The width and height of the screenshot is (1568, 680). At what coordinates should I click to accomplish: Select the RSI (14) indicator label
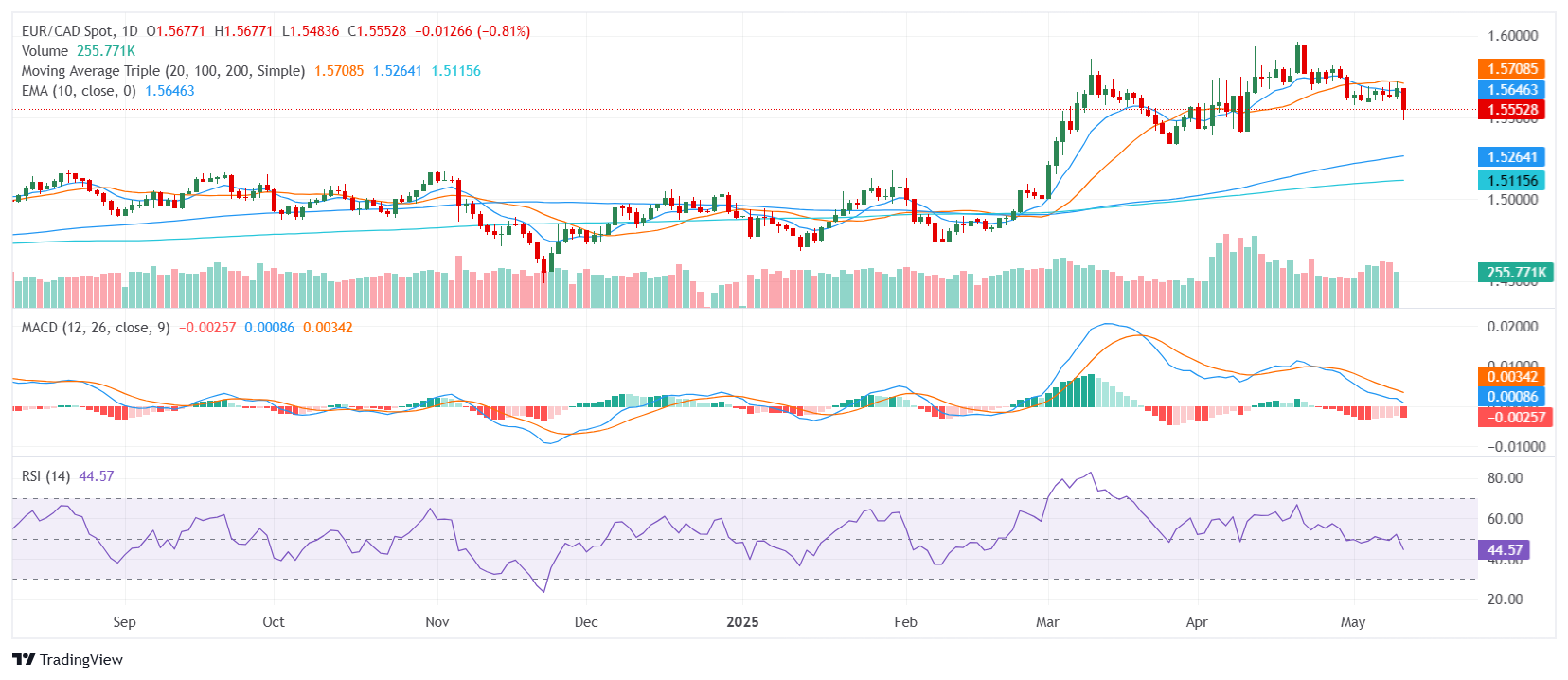45,476
